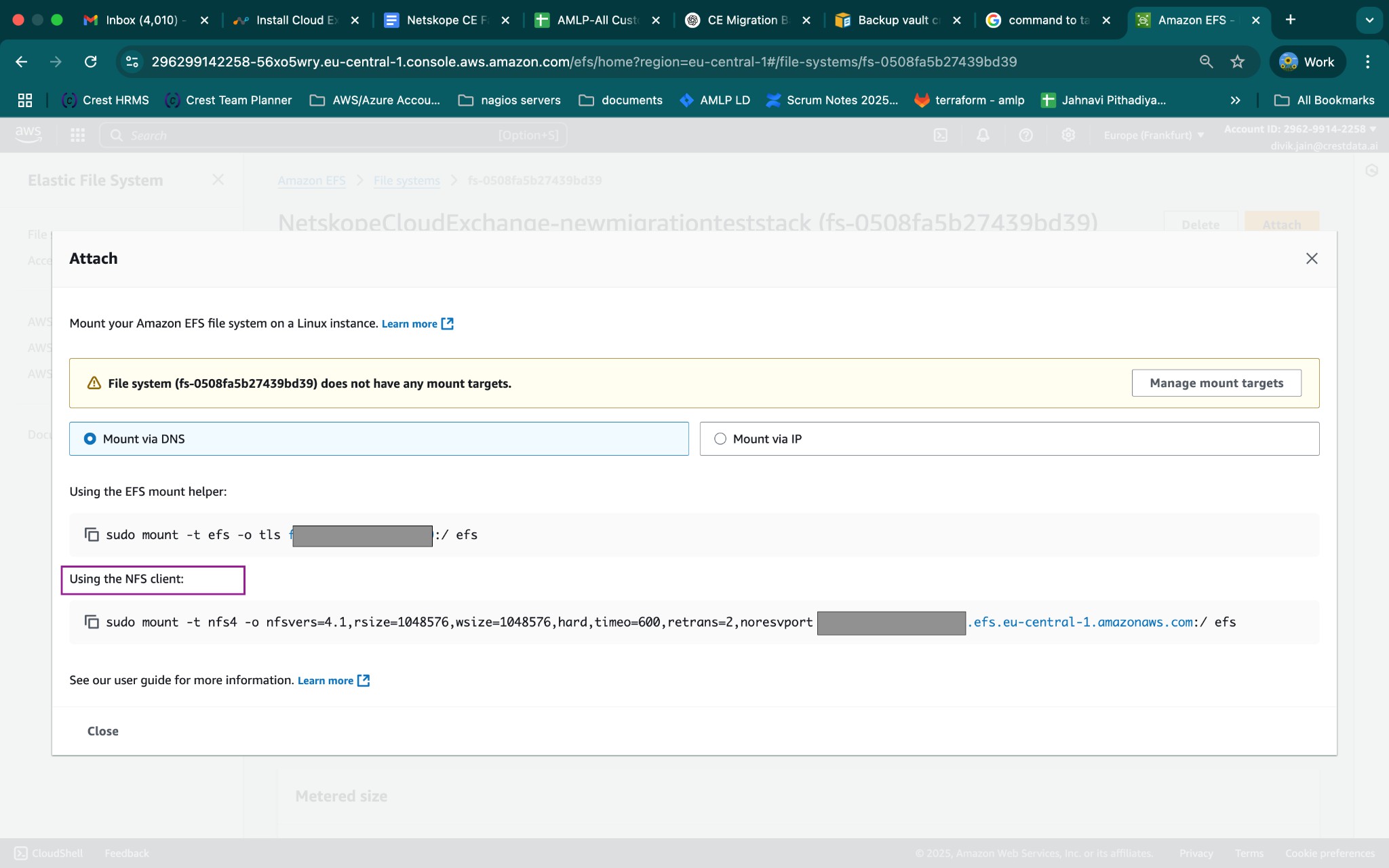Open the terraform - amlp GitLab bookmark
1389x868 pixels.
969,100
